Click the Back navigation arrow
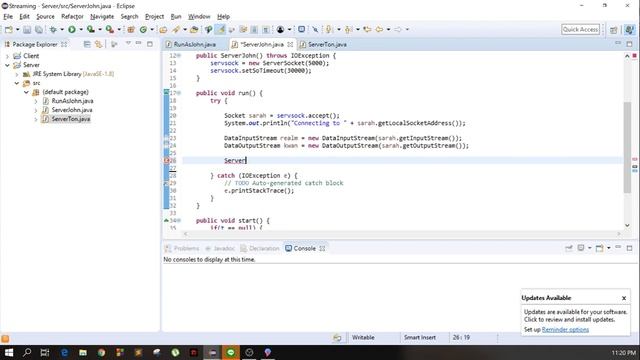This screenshot has height=360, width=640. coord(380,29)
